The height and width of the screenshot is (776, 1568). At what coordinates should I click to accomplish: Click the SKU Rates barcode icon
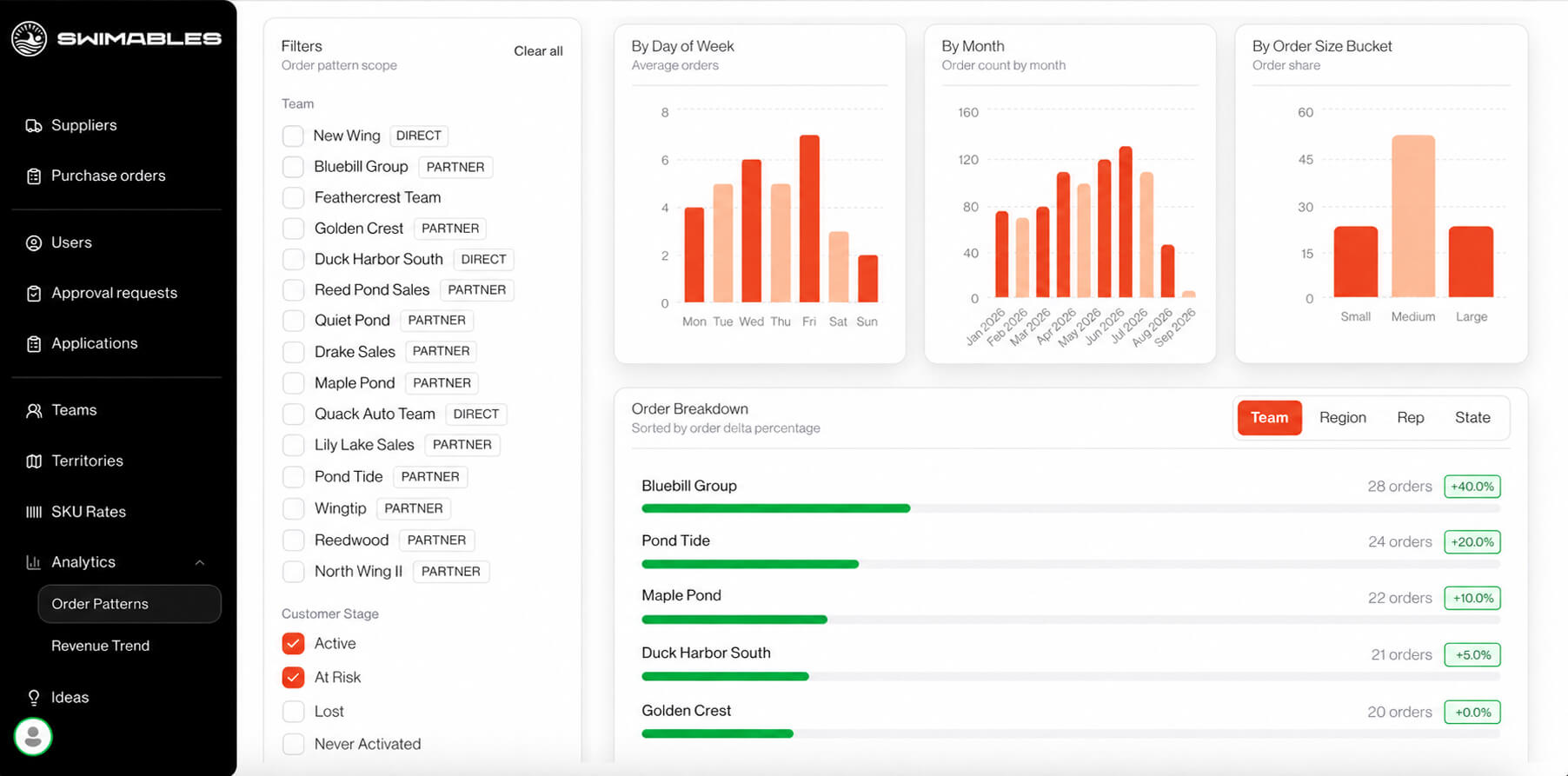(34, 512)
